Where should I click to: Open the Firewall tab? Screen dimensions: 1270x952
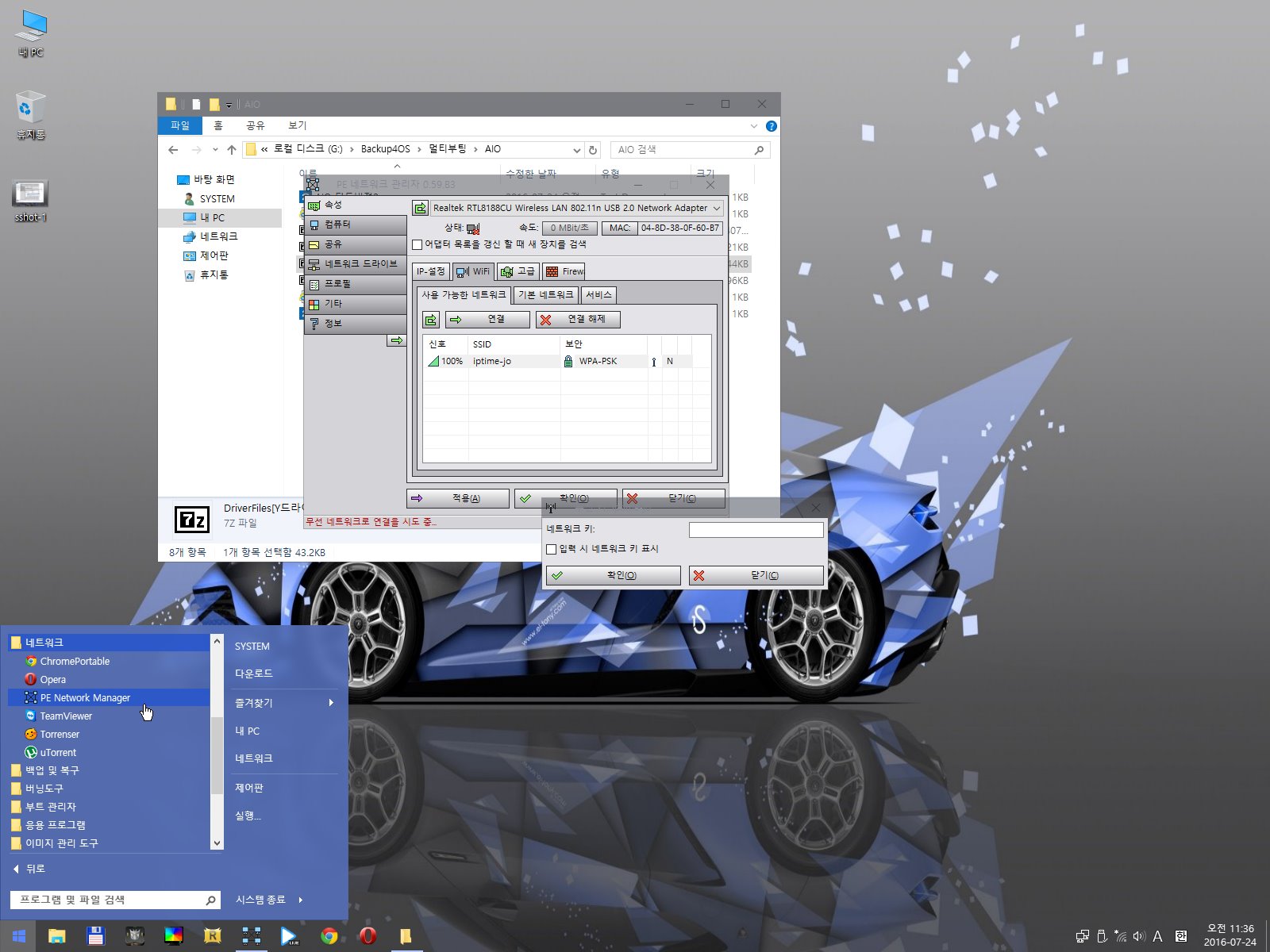pyautogui.click(x=564, y=271)
